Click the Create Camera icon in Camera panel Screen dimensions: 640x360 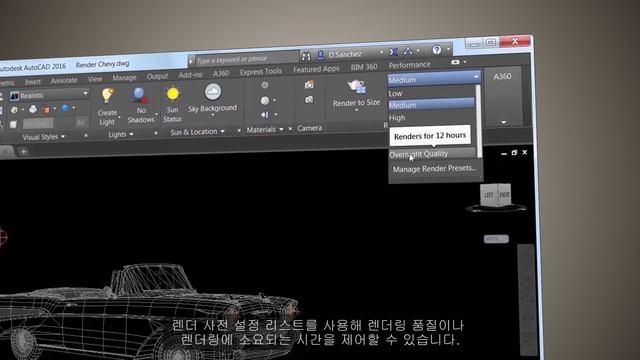(309, 84)
